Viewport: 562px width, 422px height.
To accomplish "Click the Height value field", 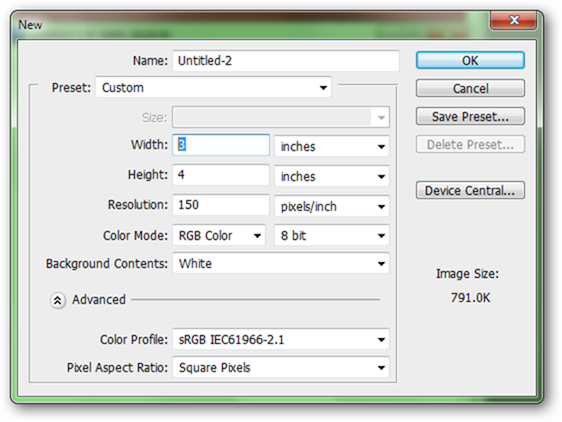I will tap(221, 175).
